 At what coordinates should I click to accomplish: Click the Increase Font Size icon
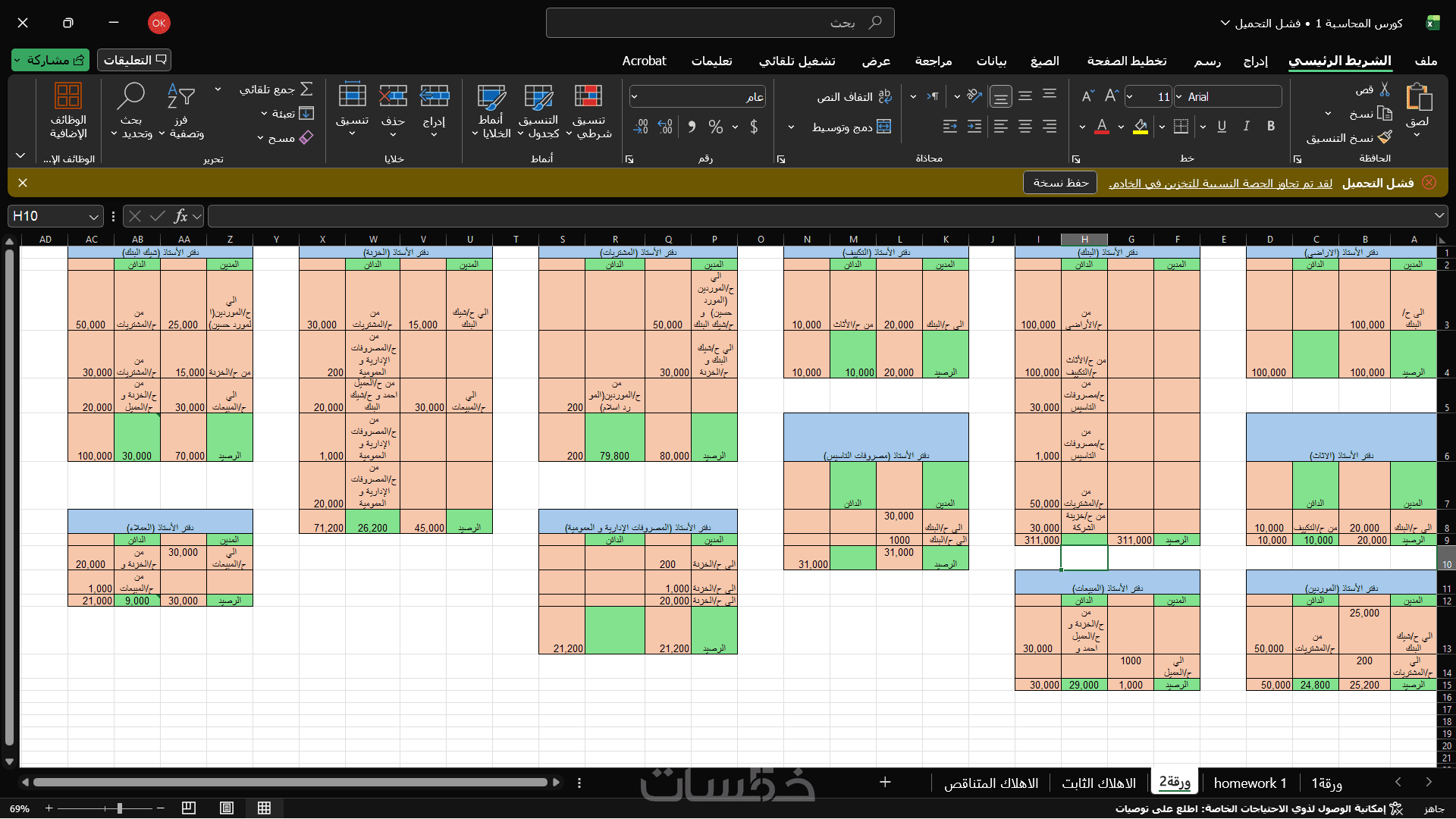(1112, 96)
